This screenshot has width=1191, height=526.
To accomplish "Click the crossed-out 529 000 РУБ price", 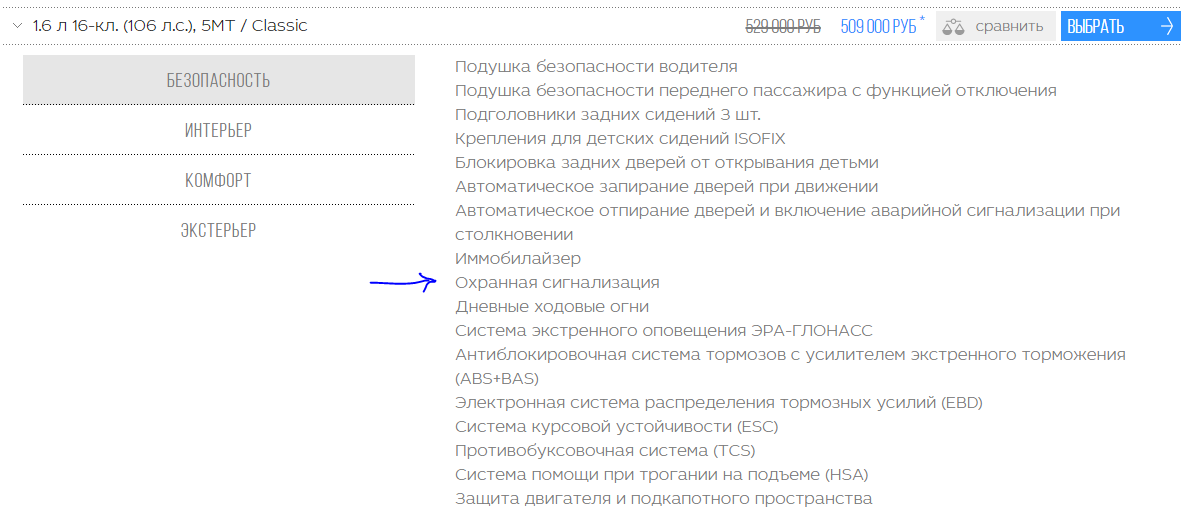I will (783, 27).
